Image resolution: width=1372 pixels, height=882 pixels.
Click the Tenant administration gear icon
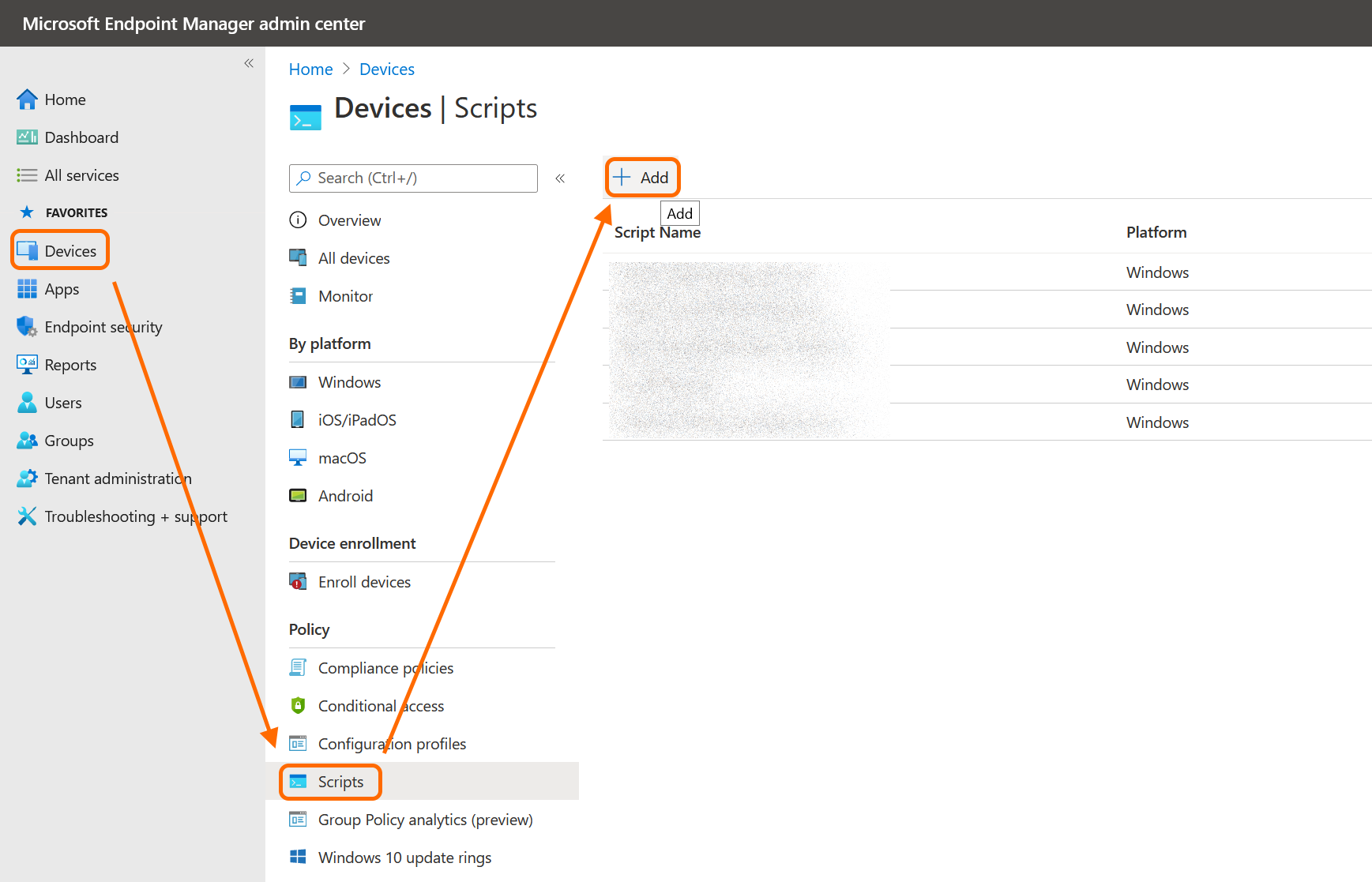tap(27, 479)
